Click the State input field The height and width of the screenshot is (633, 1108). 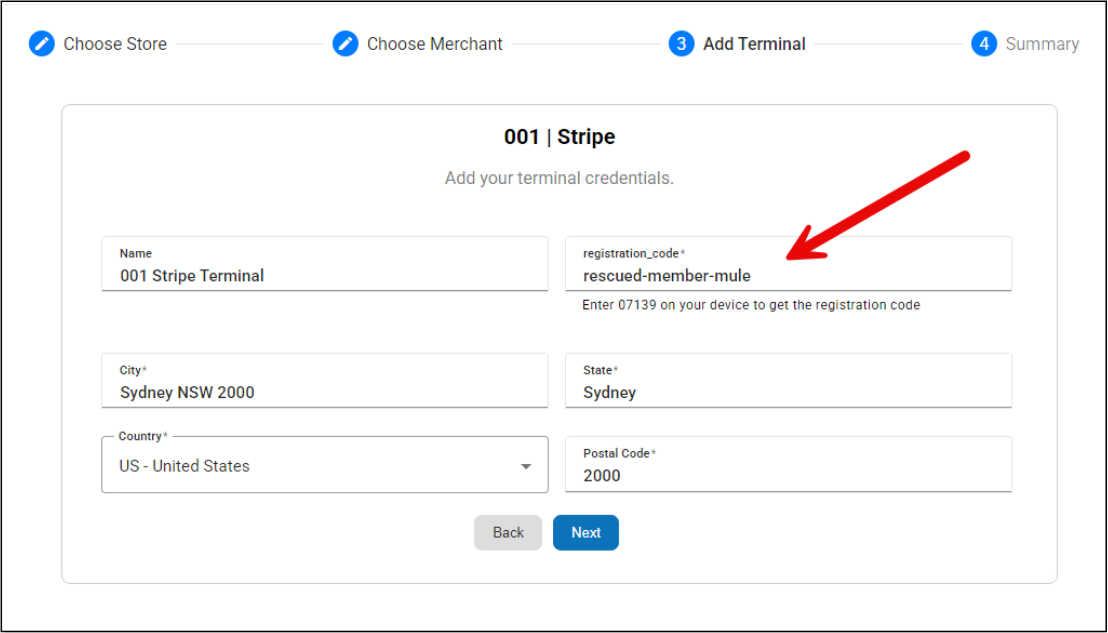click(788, 392)
